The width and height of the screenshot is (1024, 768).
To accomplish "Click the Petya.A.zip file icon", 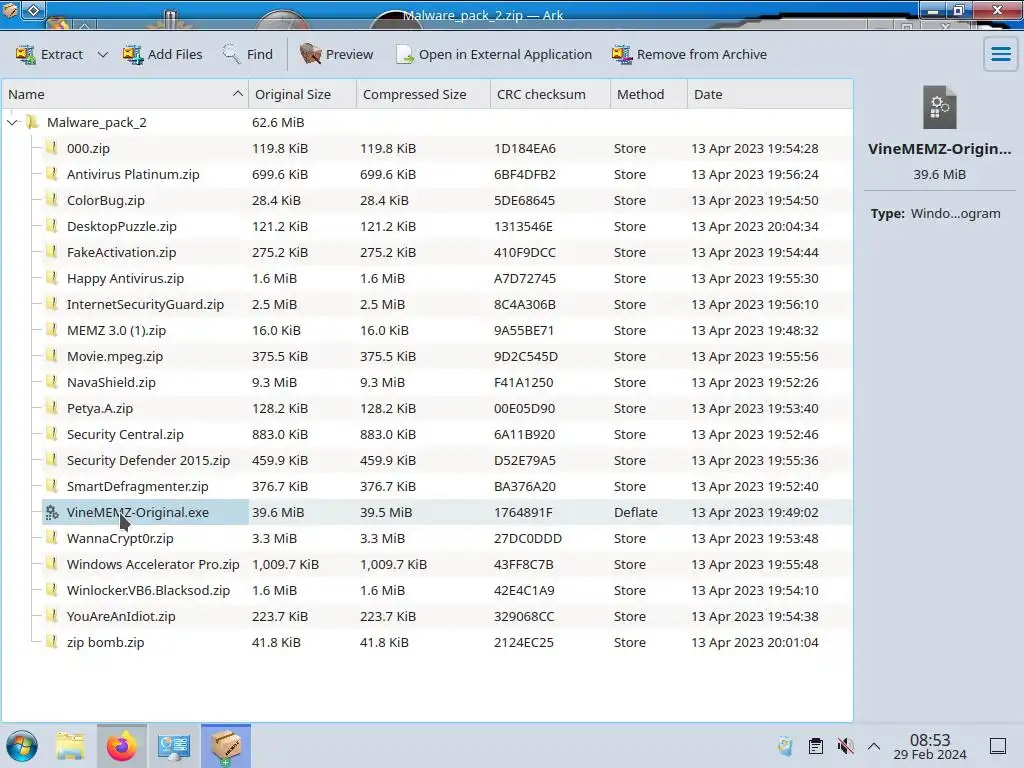I will pos(52,408).
